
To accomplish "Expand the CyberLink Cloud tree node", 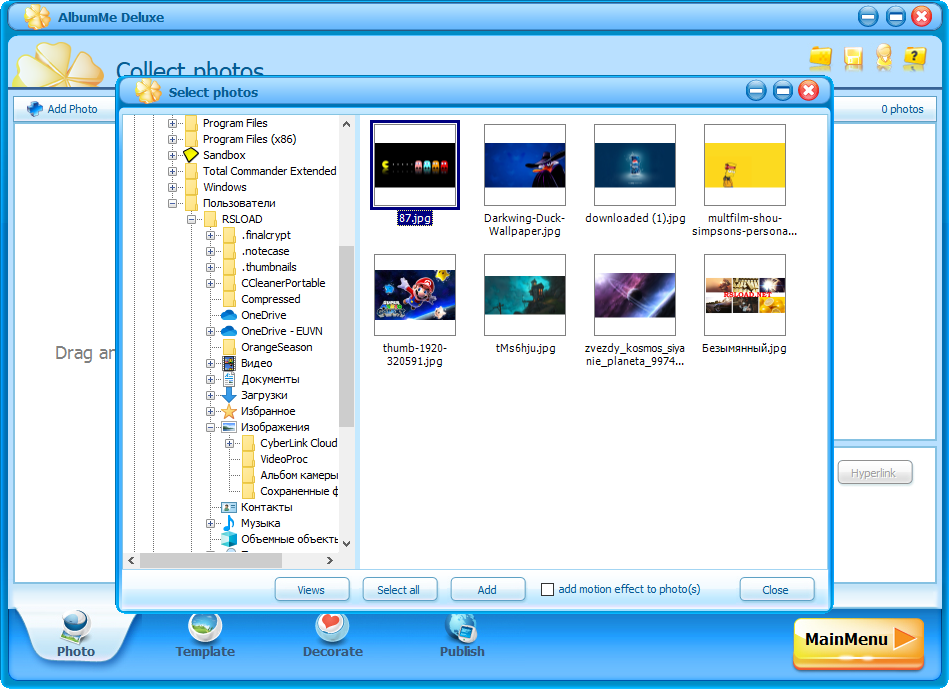I will tap(229, 443).
